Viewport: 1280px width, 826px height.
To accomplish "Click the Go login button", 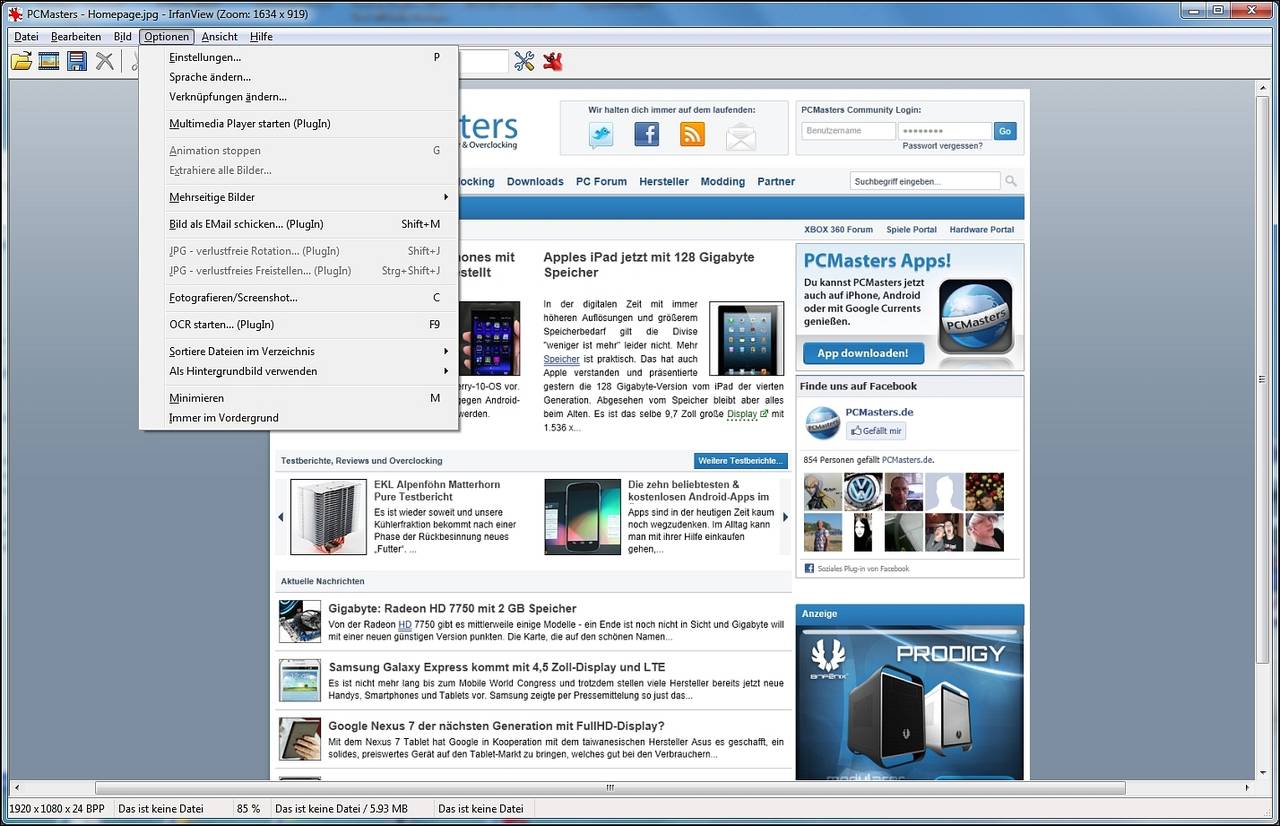I will (x=1005, y=131).
